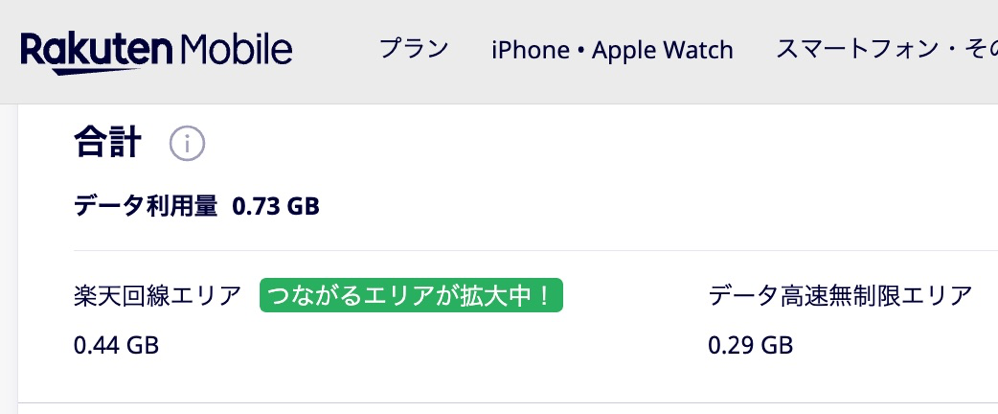998x414 pixels.
Task: Click the 0.44 GB usage value
Action: coord(116,346)
